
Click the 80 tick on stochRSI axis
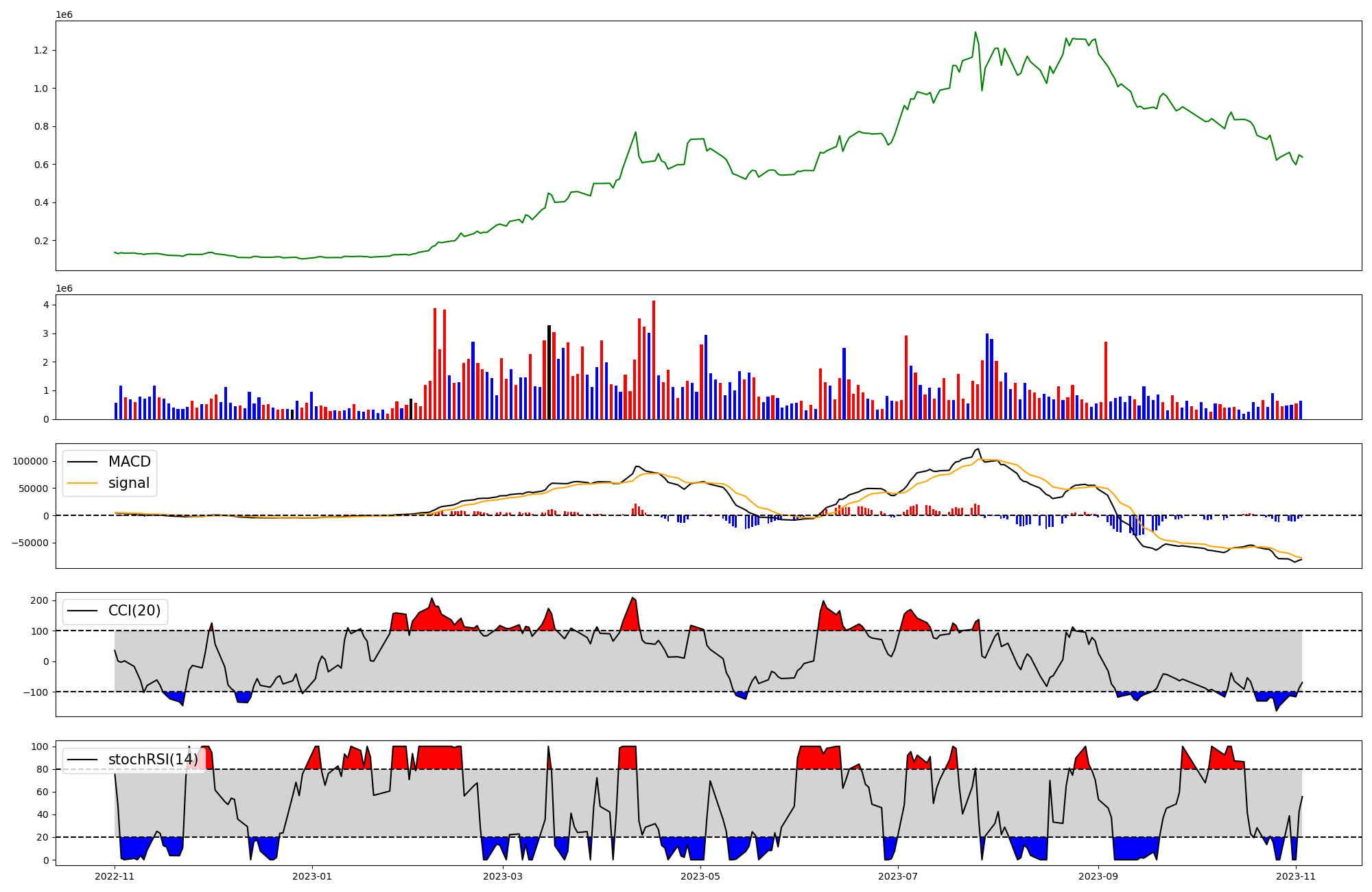pos(43,769)
